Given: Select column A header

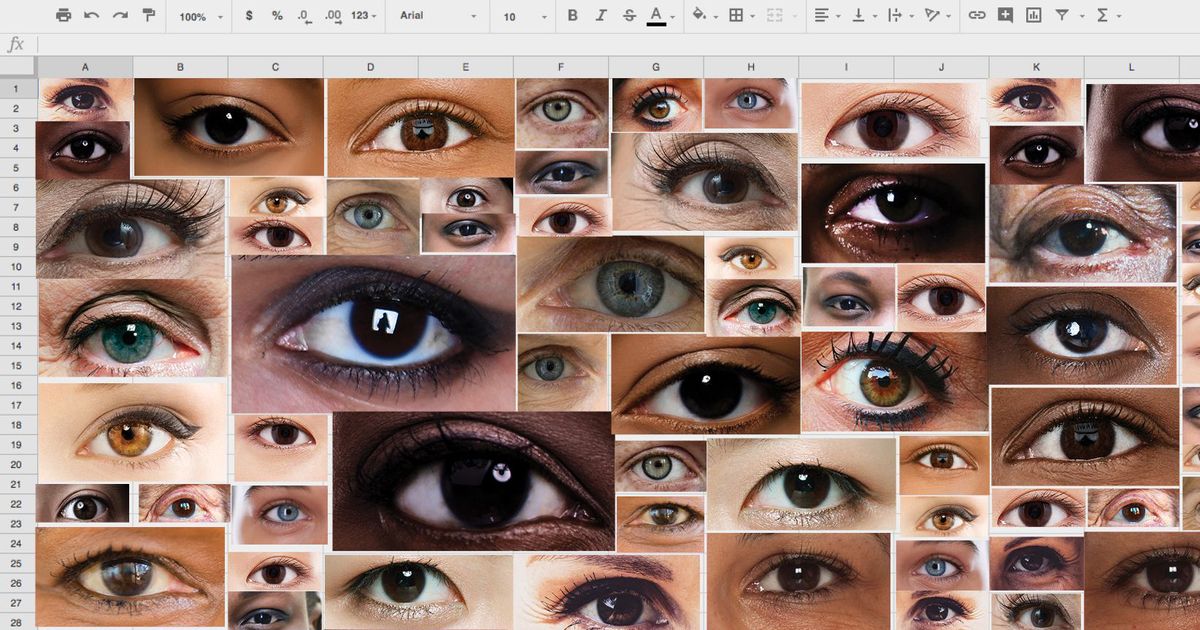Looking at the screenshot, I should 85,67.
